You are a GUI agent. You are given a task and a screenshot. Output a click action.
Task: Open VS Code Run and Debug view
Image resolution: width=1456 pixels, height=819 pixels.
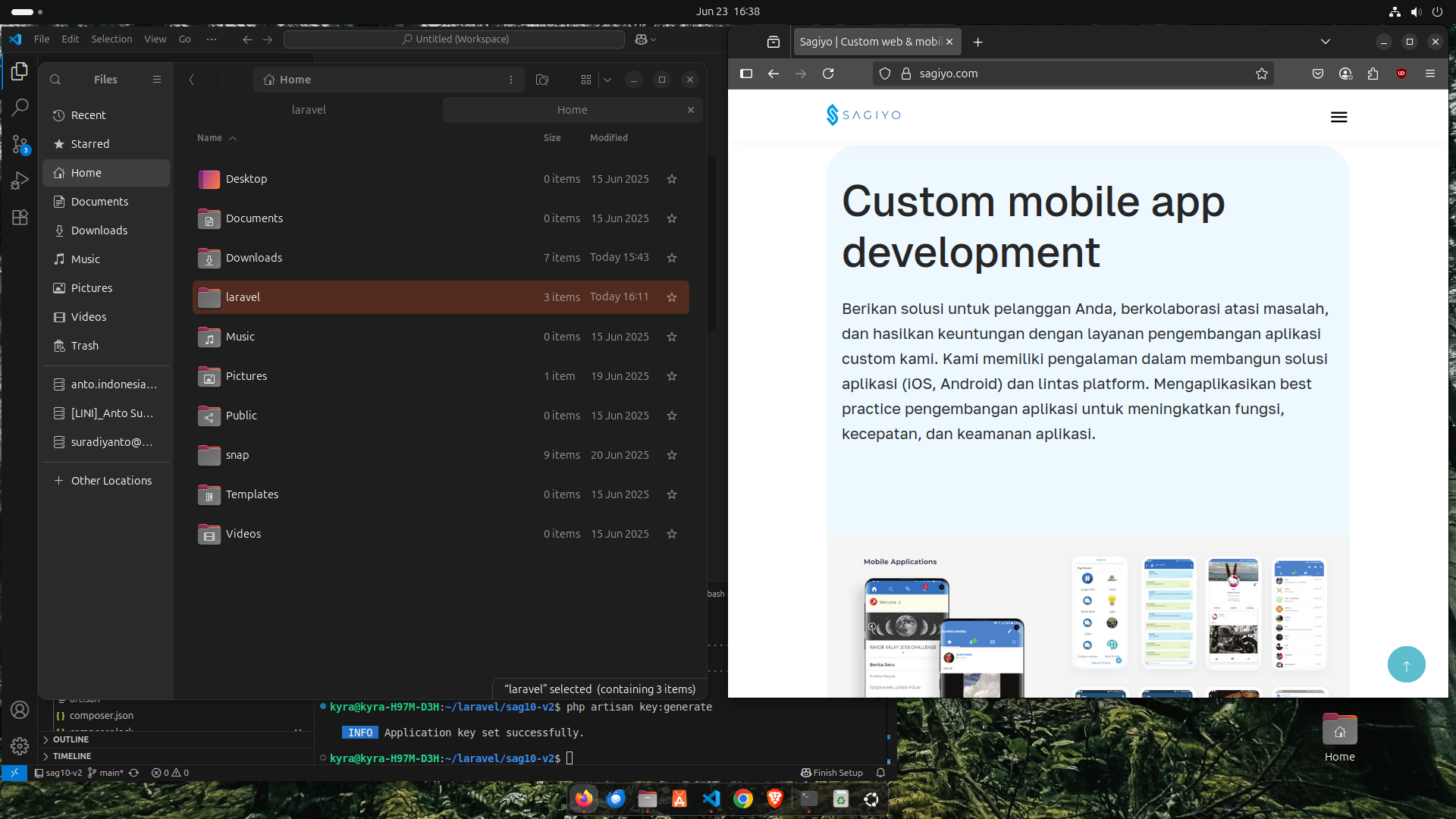point(20,180)
